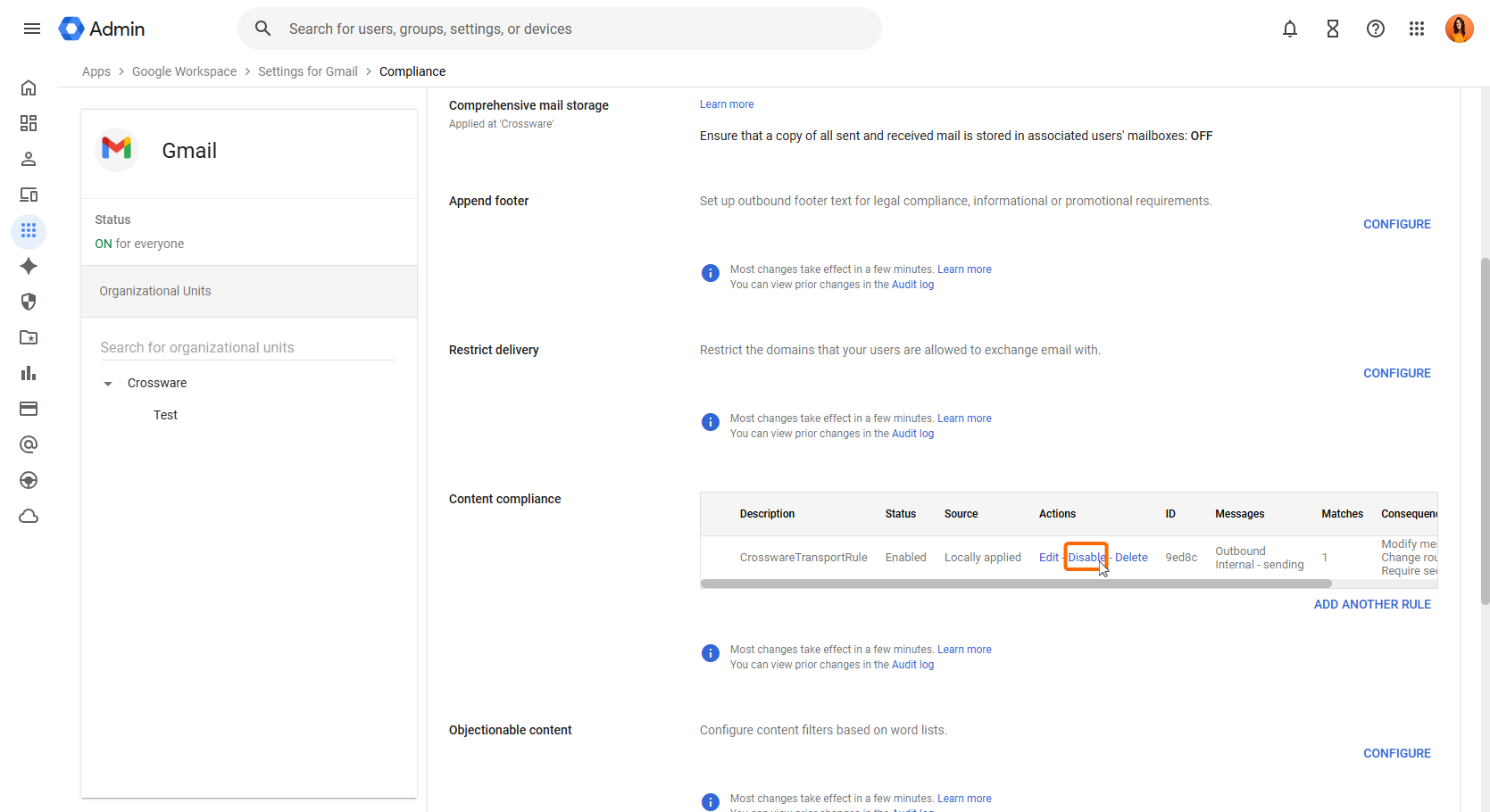This screenshot has width=1490, height=812.
Task: Select the Test organizational unit
Action: coord(165,415)
